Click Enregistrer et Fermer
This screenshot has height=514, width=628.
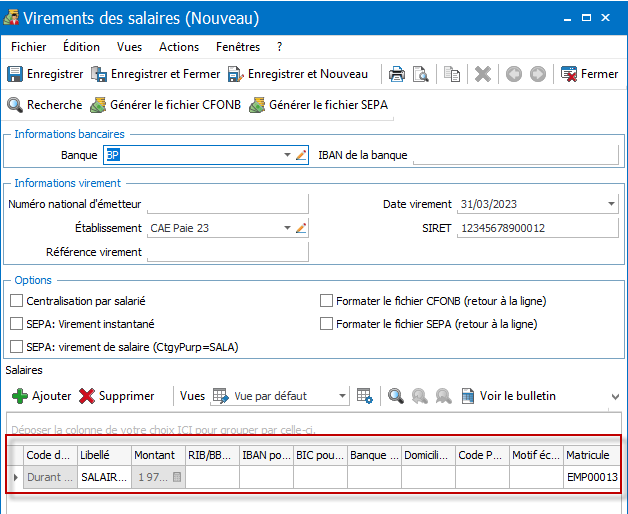pyautogui.click(x=155, y=74)
